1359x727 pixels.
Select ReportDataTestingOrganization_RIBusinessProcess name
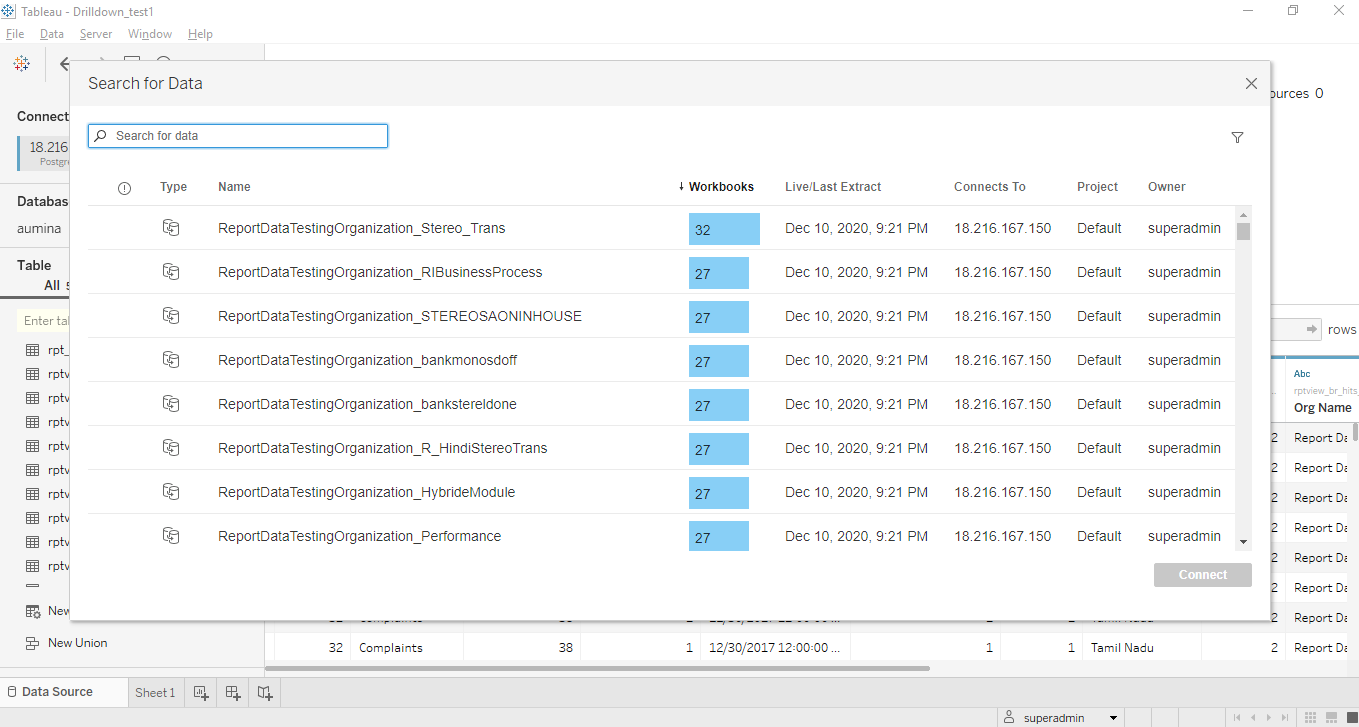click(380, 272)
